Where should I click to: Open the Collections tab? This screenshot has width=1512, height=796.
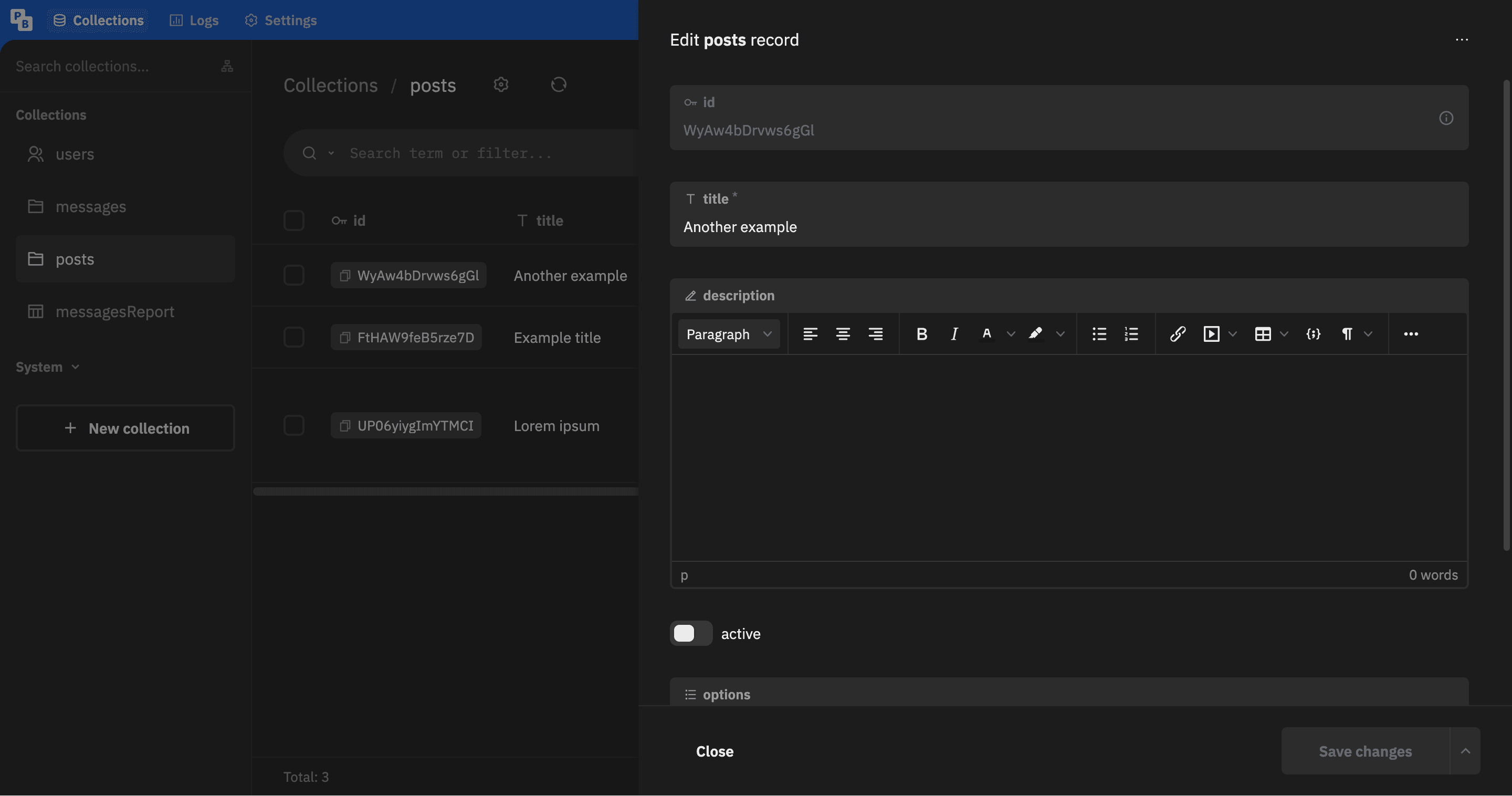click(x=98, y=20)
